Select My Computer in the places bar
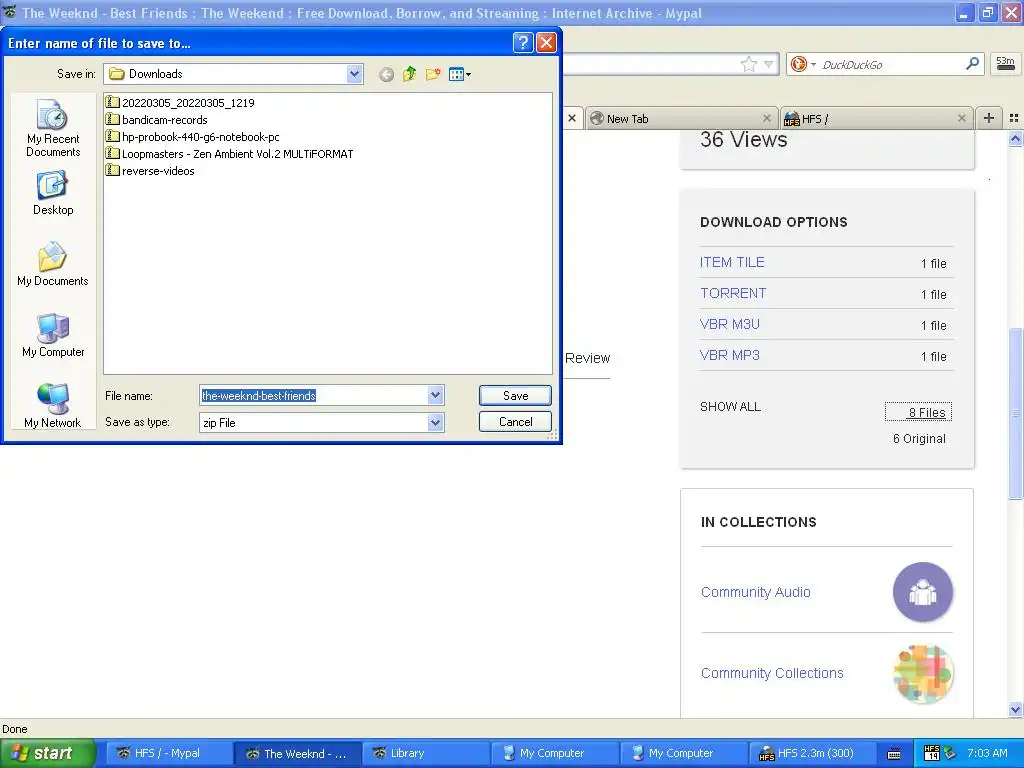Image resolution: width=1024 pixels, height=768 pixels. coord(53,335)
